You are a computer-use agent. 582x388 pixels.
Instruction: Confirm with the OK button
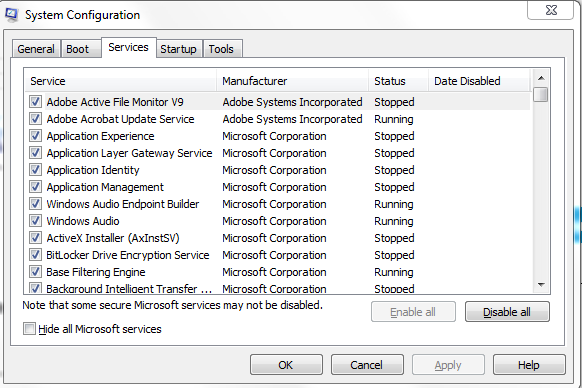point(286,365)
